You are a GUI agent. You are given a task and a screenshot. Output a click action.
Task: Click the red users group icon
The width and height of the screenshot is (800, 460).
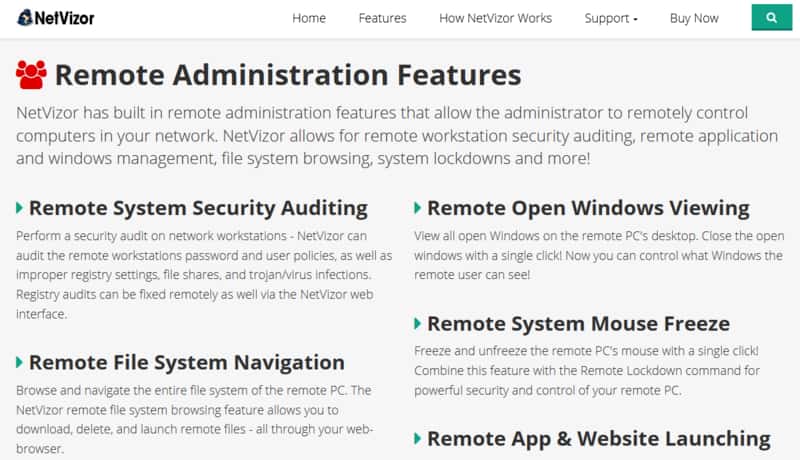pyautogui.click(x=31, y=75)
